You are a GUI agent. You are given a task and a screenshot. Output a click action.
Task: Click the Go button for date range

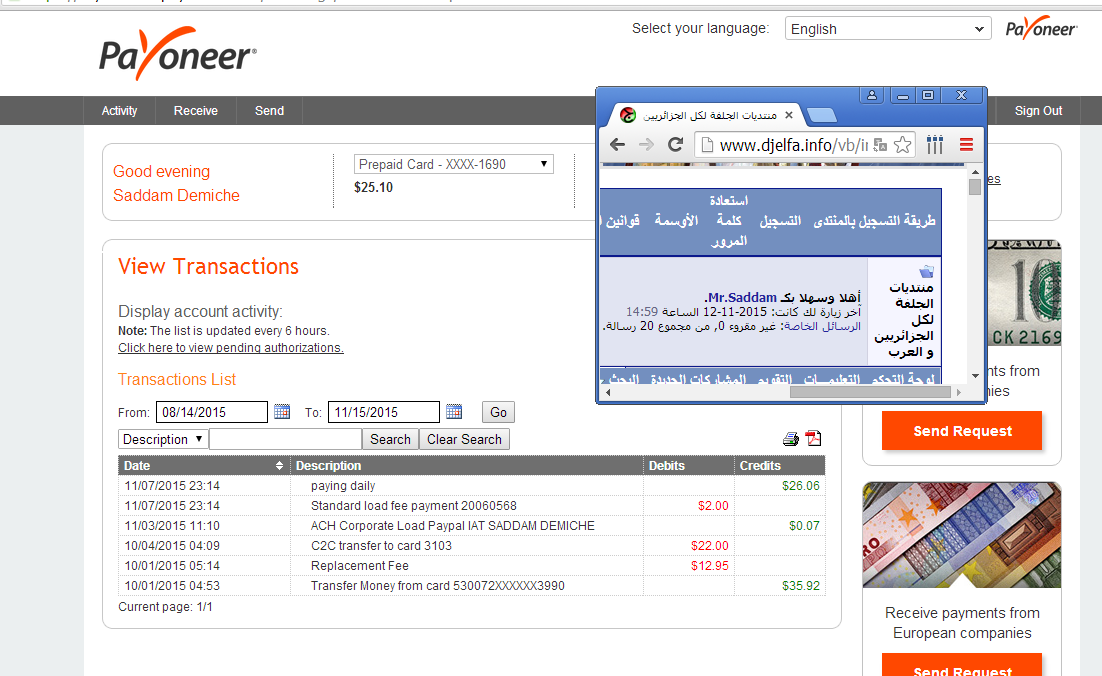pos(498,412)
